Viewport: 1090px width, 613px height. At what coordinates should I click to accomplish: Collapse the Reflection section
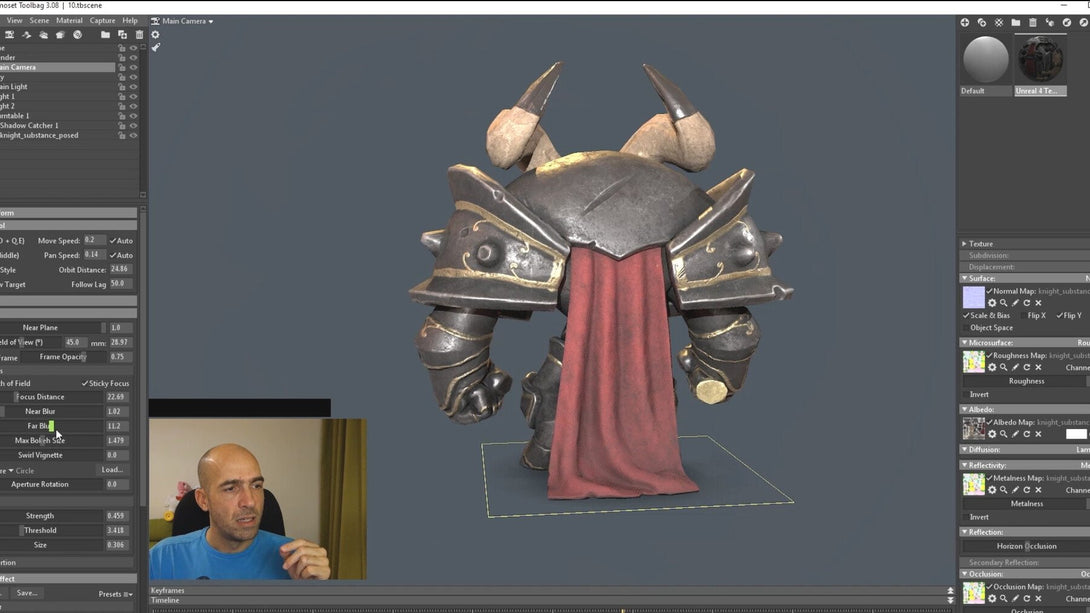964,532
